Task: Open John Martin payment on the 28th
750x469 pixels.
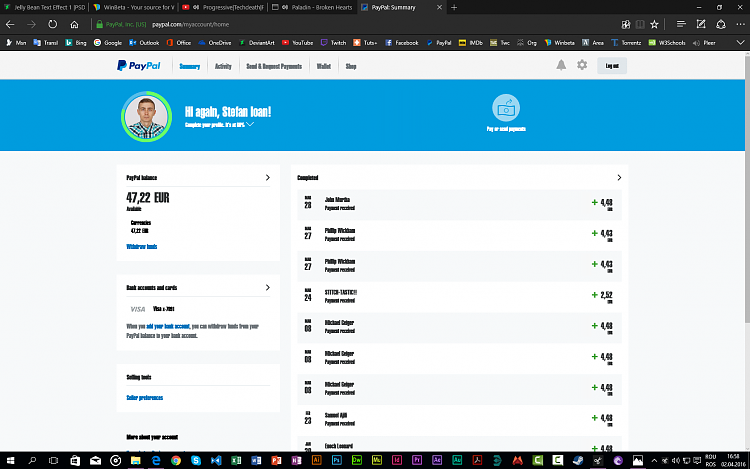Action: [x=459, y=205]
